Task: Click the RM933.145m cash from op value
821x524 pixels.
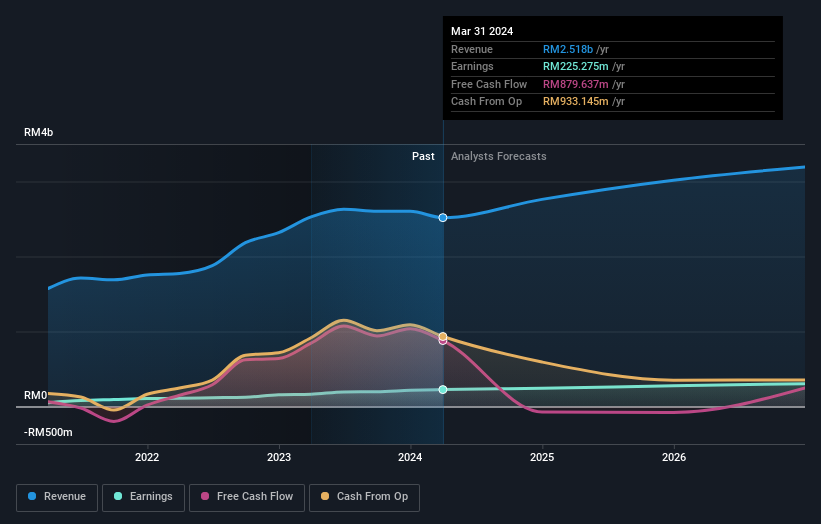Action: point(575,102)
